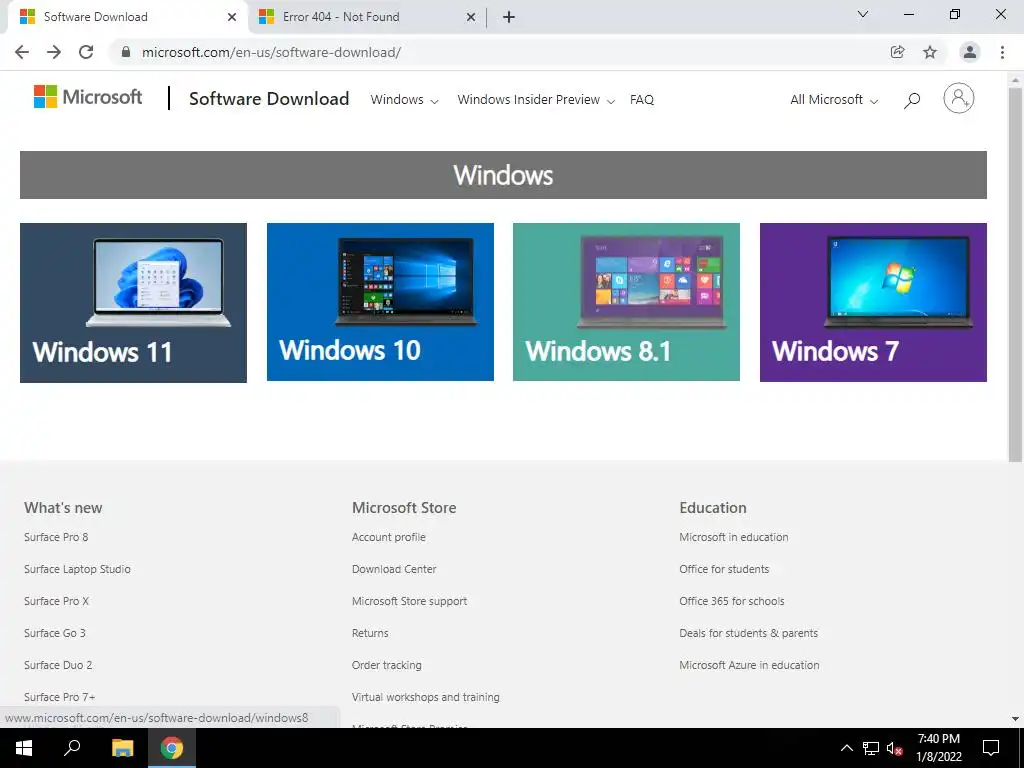Click the Chrome icon in the taskbar
1024x768 pixels.
(172, 748)
